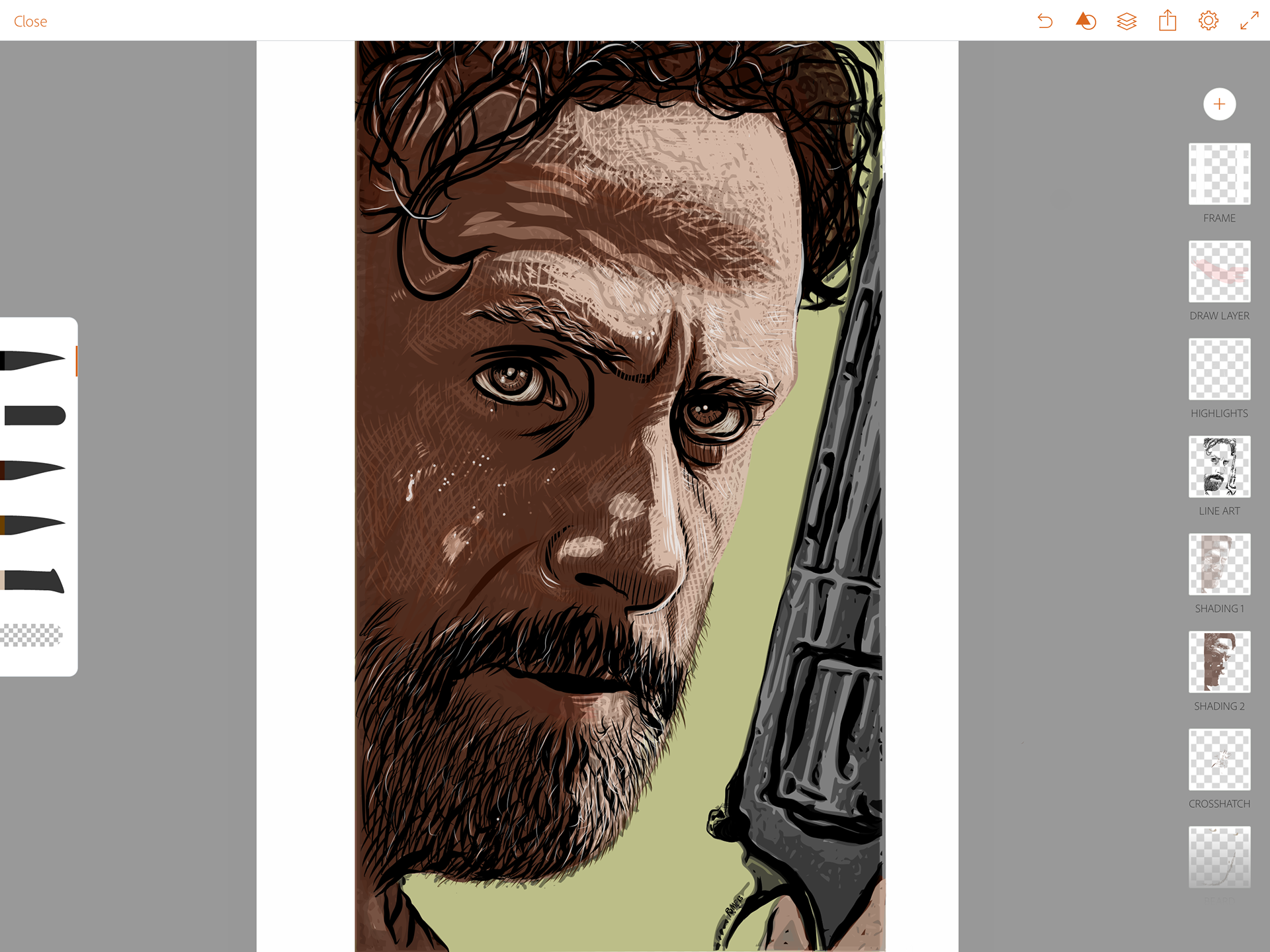The height and width of the screenshot is (952, 1270).
Task: Open the shapes tool icon
Action: click(1085, 21)
